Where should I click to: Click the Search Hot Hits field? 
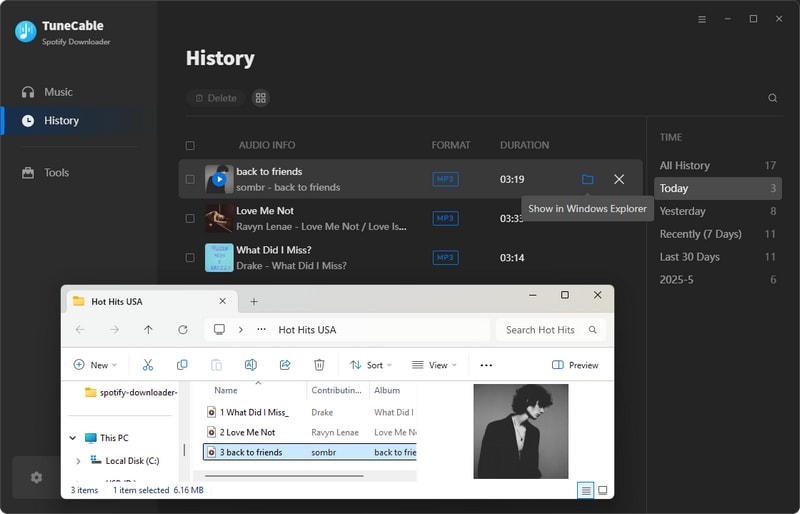point(551,330)
